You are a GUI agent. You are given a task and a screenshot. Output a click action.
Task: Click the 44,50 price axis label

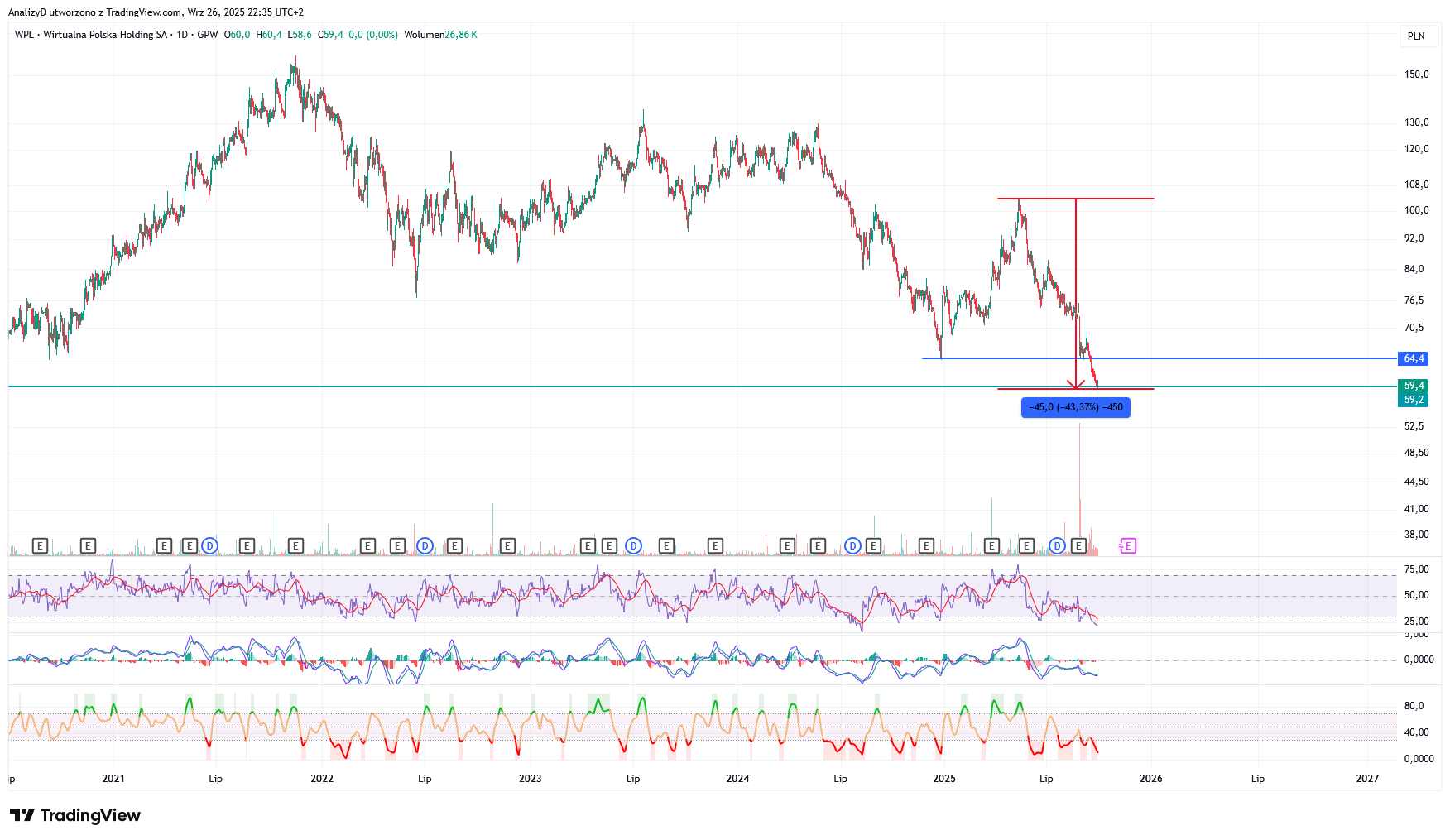pyautogui.click(x=1416, y=482)
